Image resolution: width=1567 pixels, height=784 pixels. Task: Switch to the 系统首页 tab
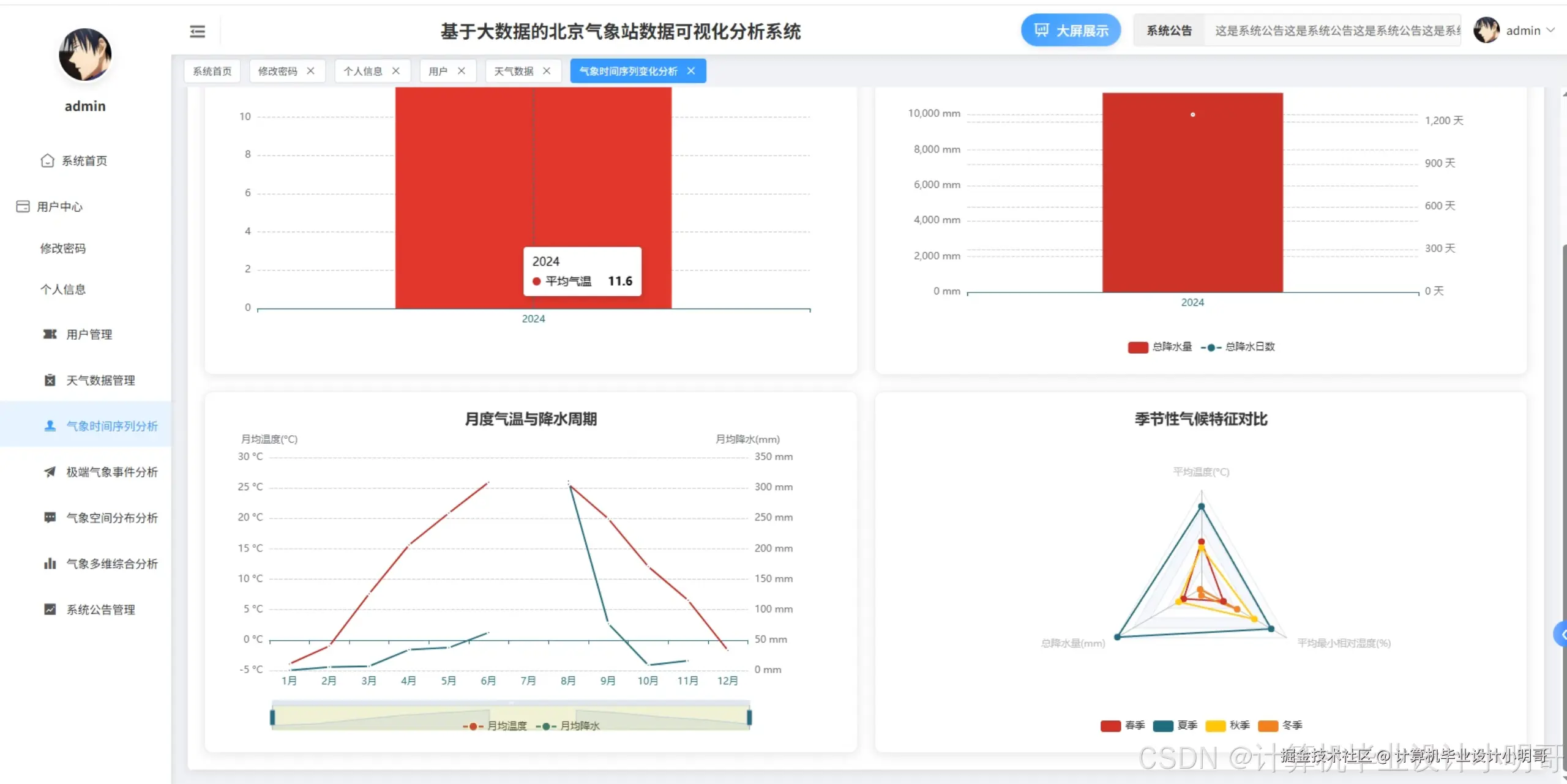point(211,70)
